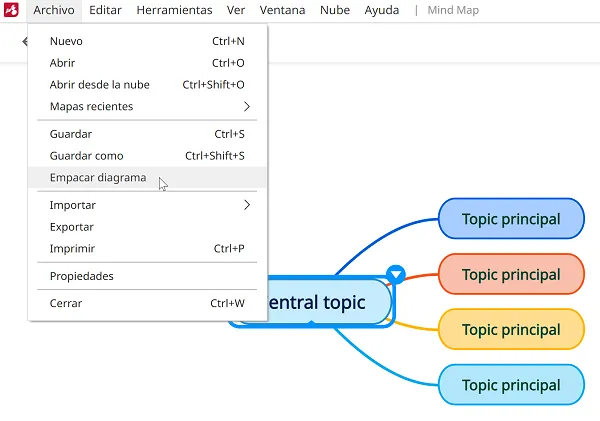The image size is (600, 421).
Task: Open the Nube menu
Action: click(x=335, y=10)
